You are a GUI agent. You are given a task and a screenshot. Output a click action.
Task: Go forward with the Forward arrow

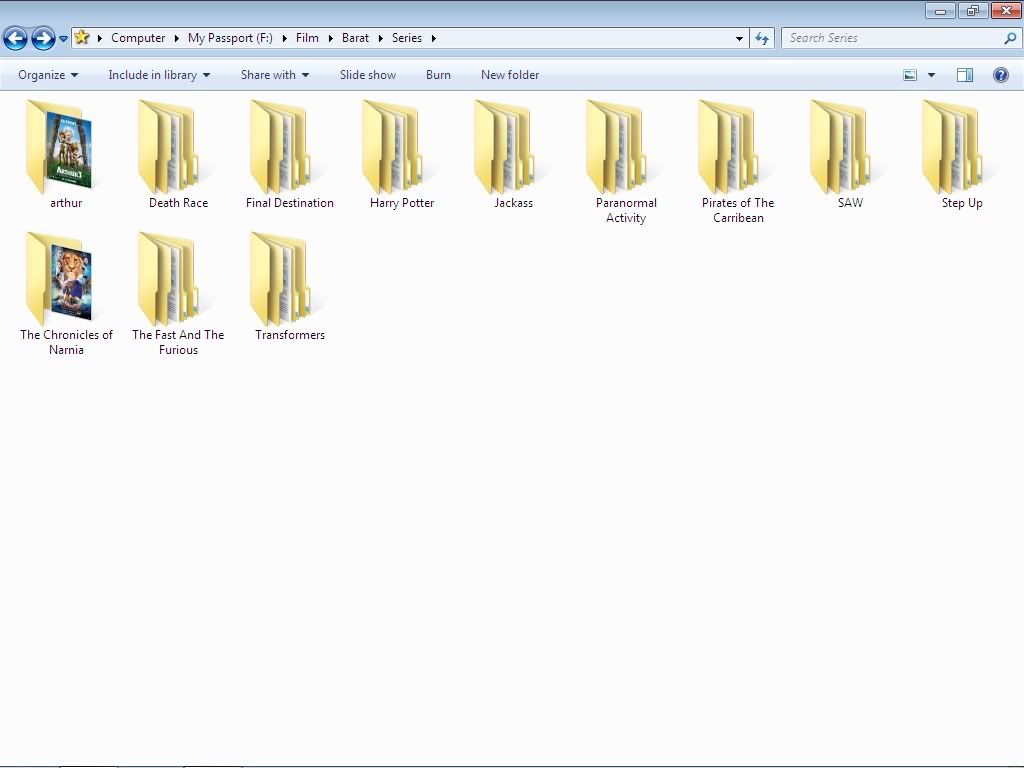click(x=43, y=39)
